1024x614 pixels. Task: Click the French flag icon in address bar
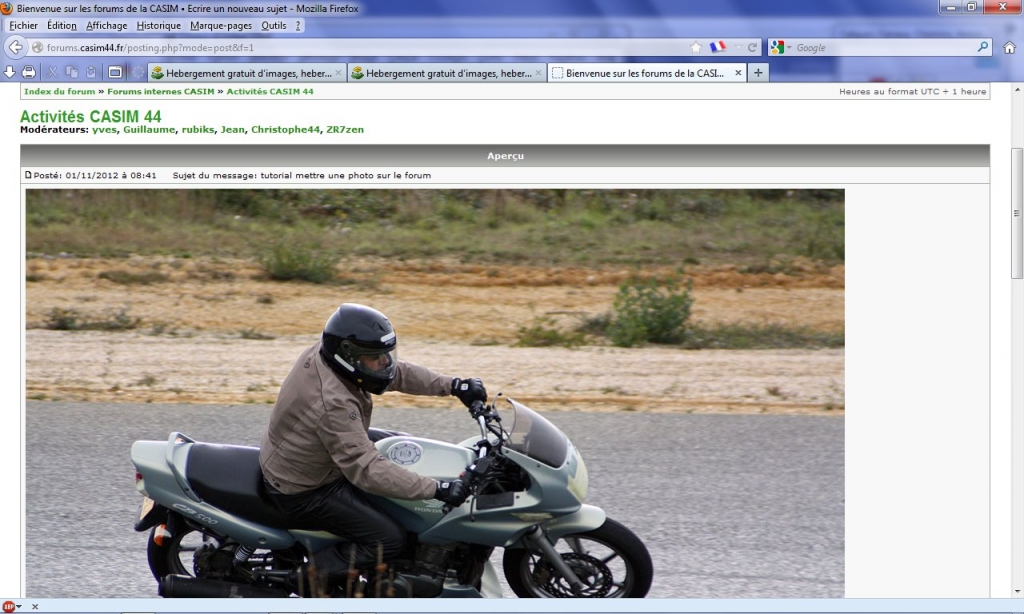pos(718,47)
